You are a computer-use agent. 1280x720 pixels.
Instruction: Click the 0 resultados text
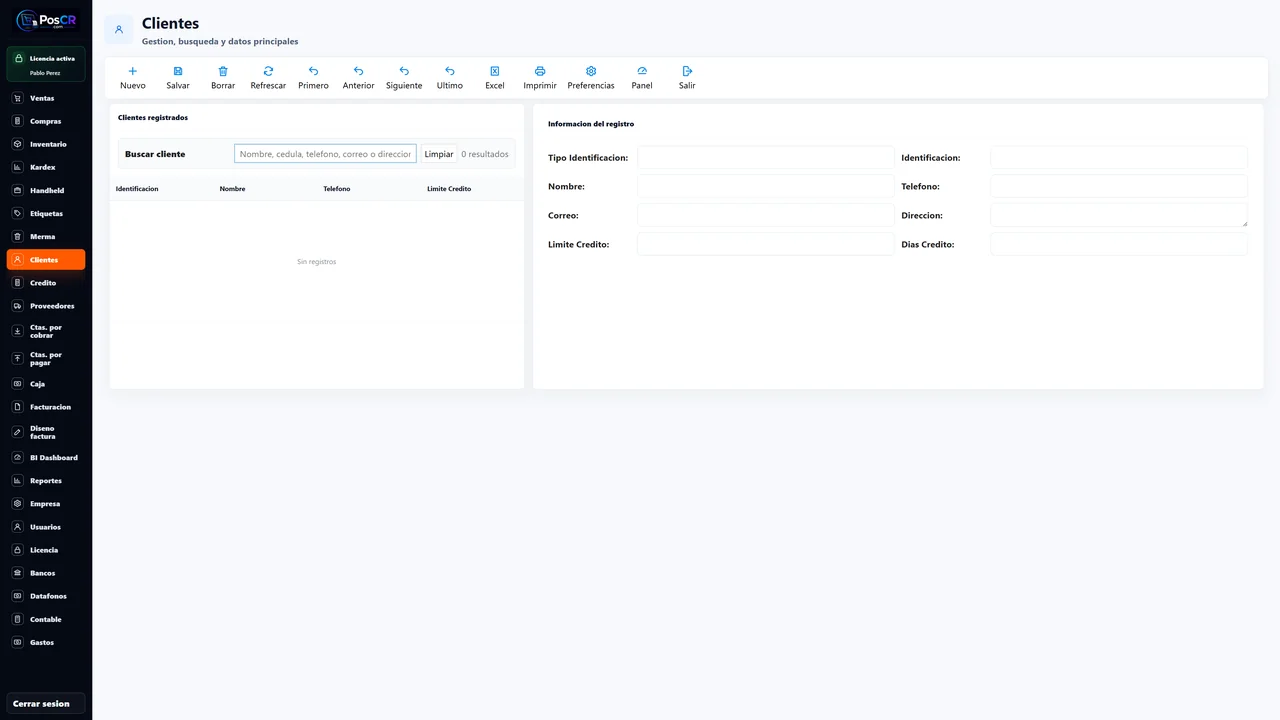coord(485,154)
